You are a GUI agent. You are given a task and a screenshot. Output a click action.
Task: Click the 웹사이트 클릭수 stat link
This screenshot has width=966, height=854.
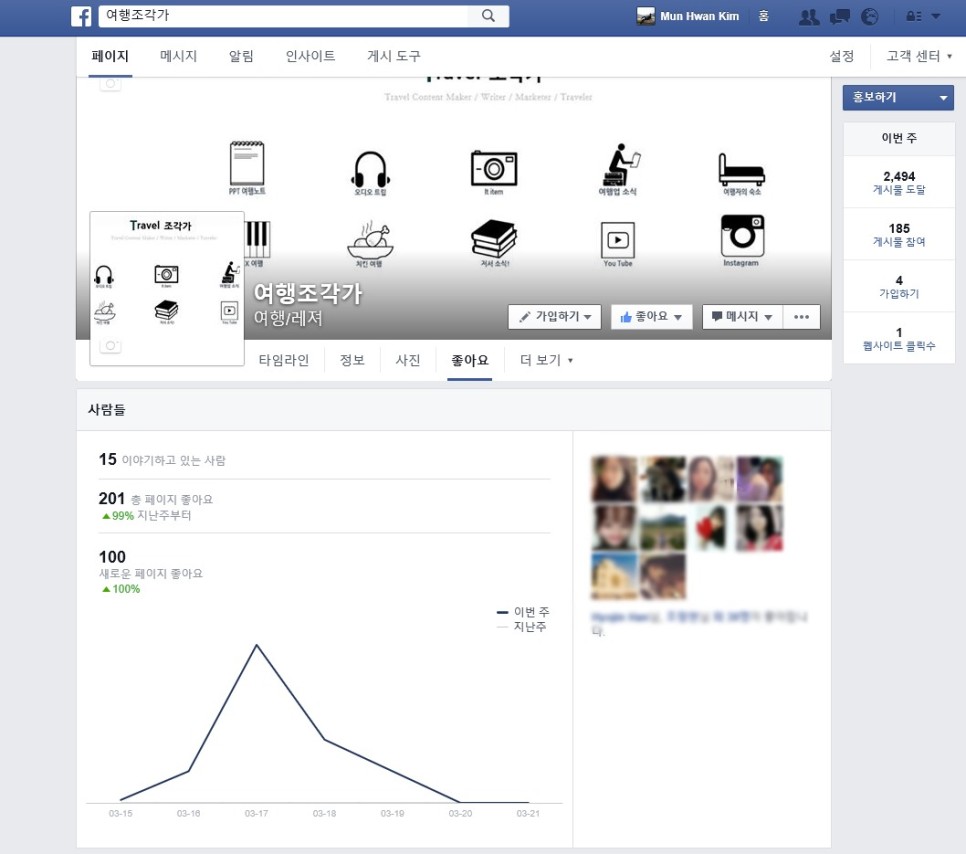click(x=899, y=346)
